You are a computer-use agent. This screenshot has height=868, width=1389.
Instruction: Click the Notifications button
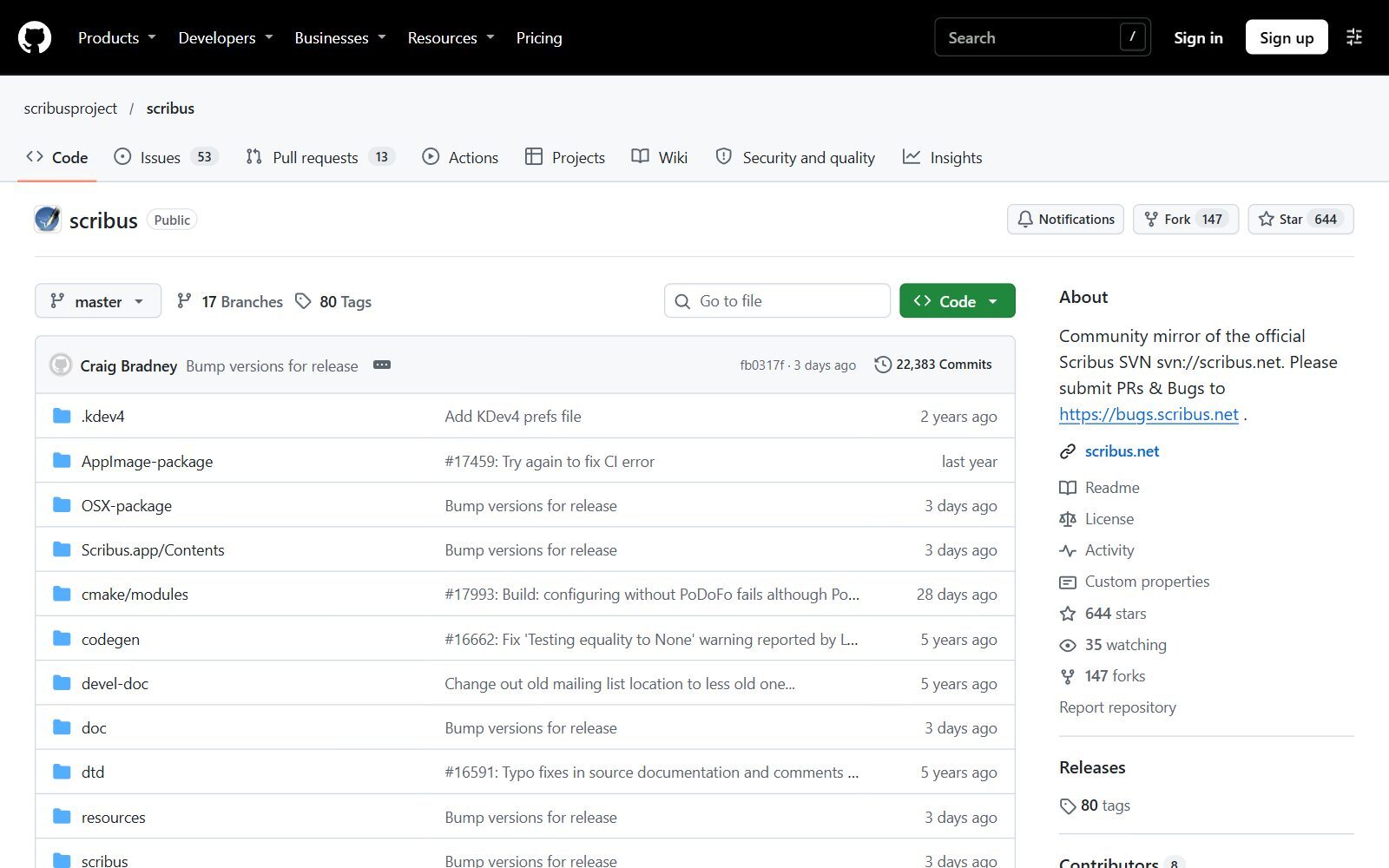tap(1065, 220)
